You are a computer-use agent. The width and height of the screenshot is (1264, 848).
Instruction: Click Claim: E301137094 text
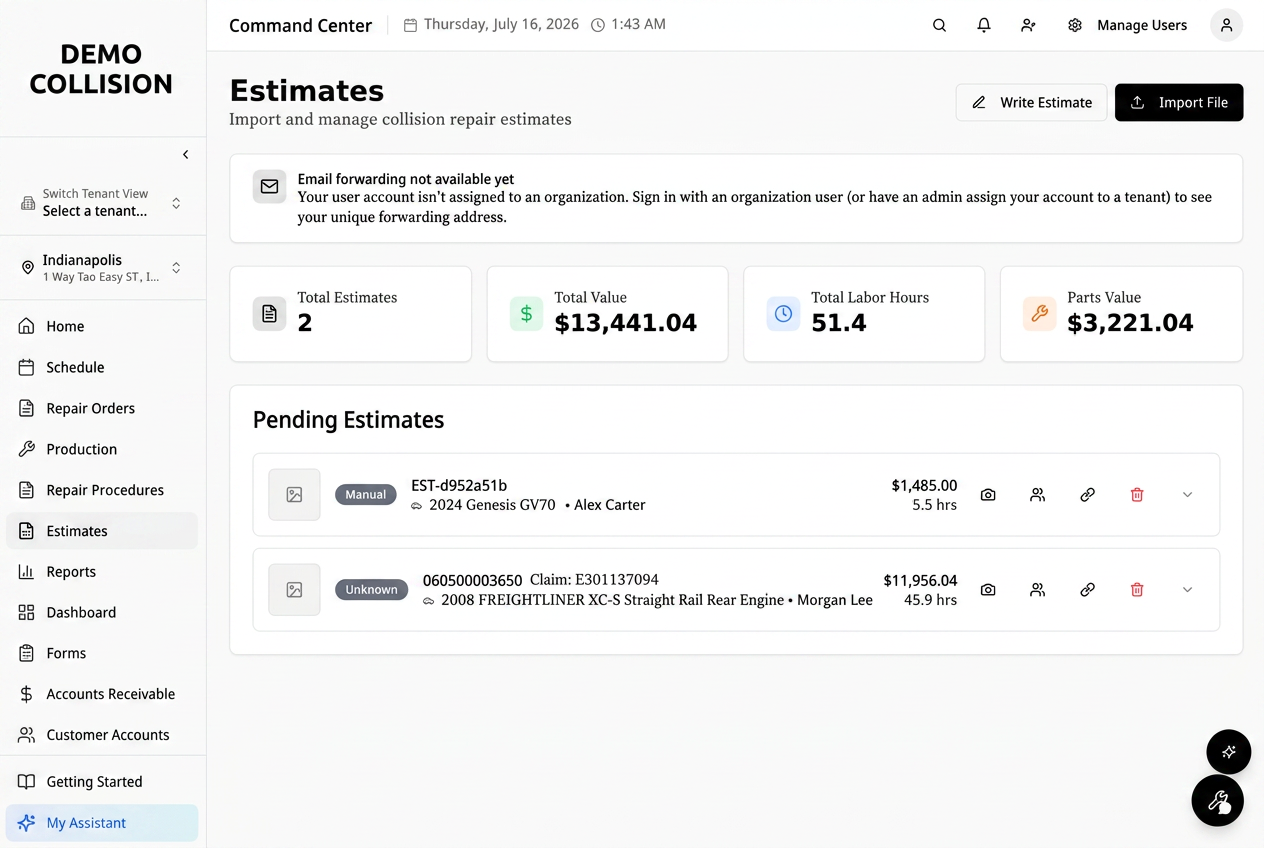[x=594, y=580]
